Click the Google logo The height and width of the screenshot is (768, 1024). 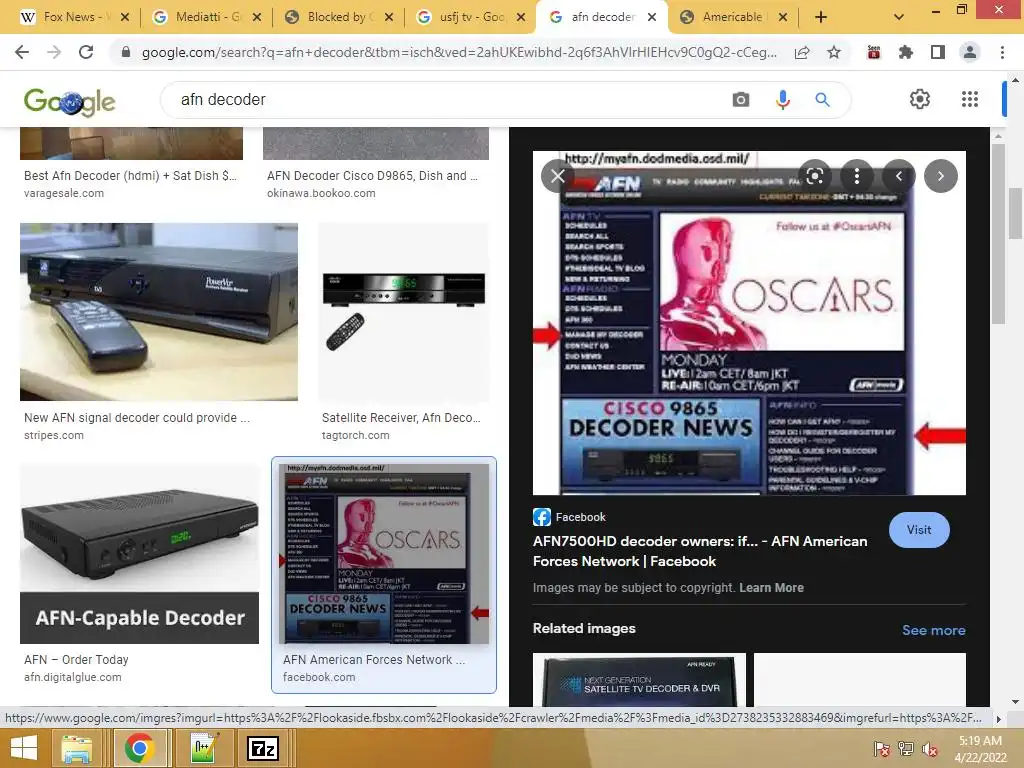(69, 101)
